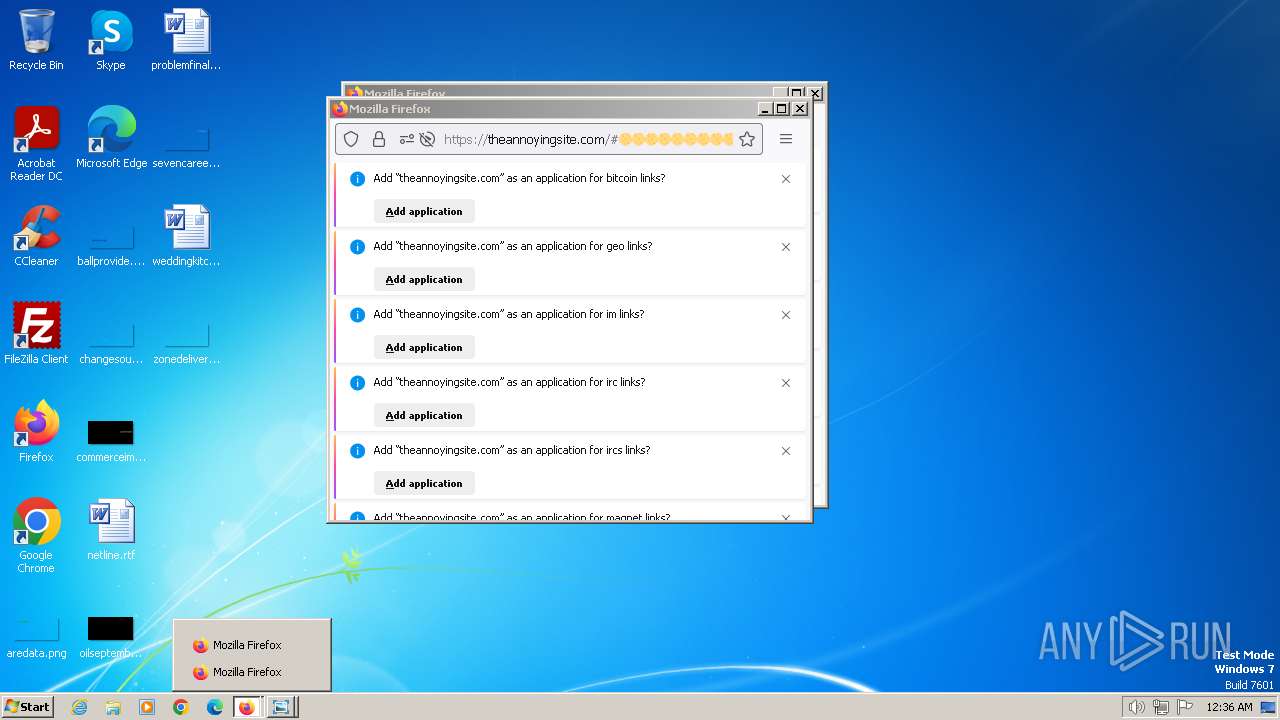The height and width of the screenshot is (720, 1280).
Task: Select the zonedeliver desktop file
Action: pos(186,342)
